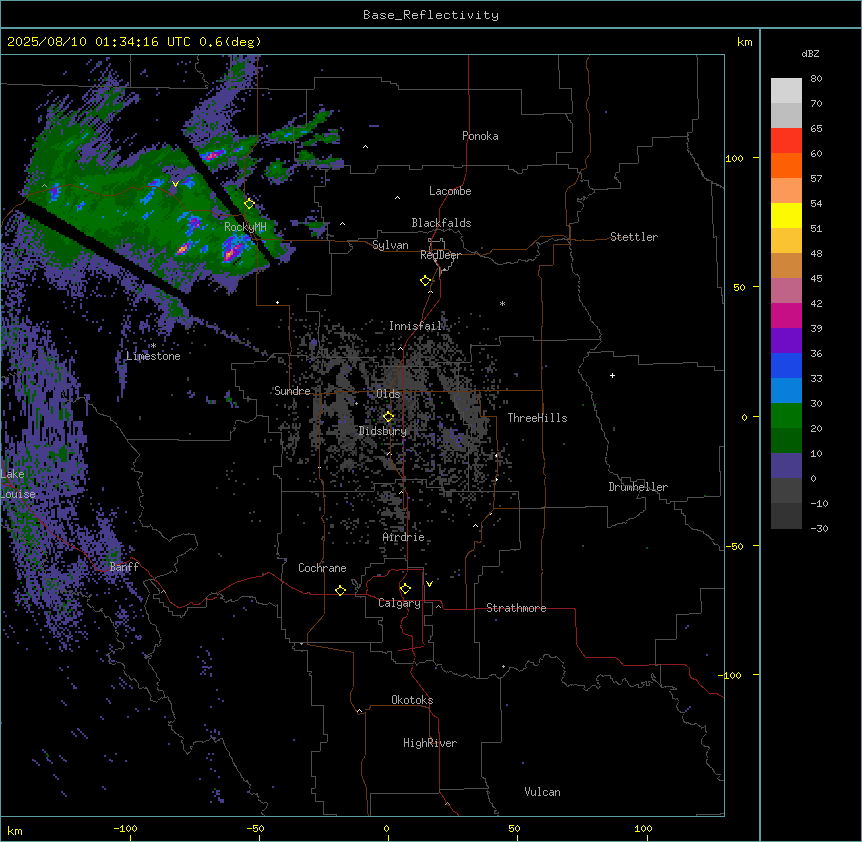Click the -10 value on the dBZ scale
Viewport: 862px width, 842px height.
coord(819,503)
